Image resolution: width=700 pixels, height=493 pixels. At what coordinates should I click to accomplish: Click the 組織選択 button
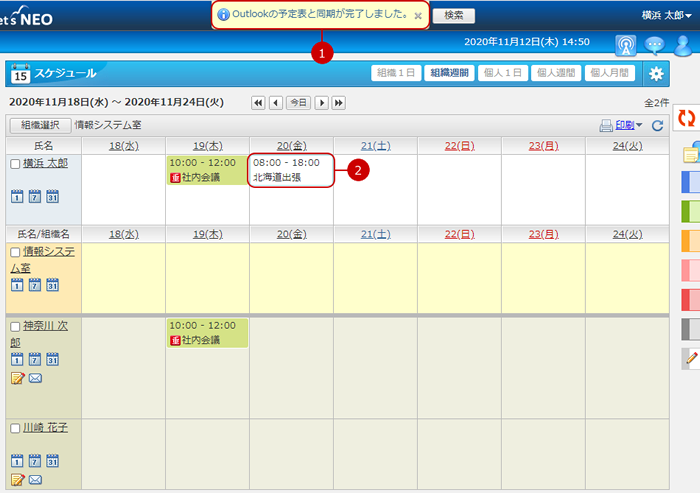pos(40,126)
